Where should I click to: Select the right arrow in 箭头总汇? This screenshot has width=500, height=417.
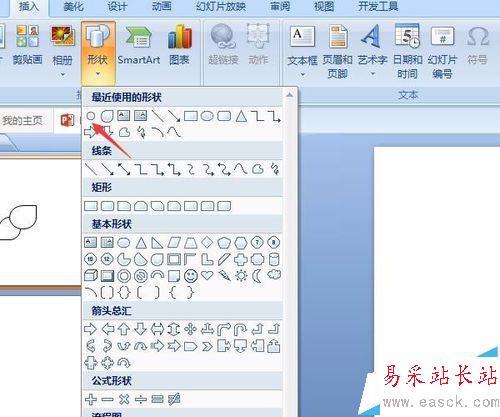[90, 329]
